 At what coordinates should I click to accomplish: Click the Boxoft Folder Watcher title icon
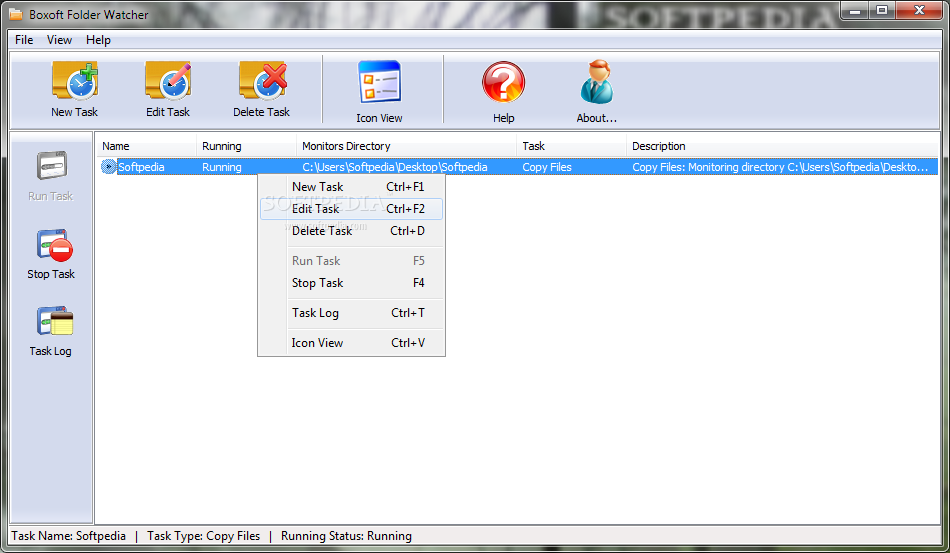coord(16,14)
